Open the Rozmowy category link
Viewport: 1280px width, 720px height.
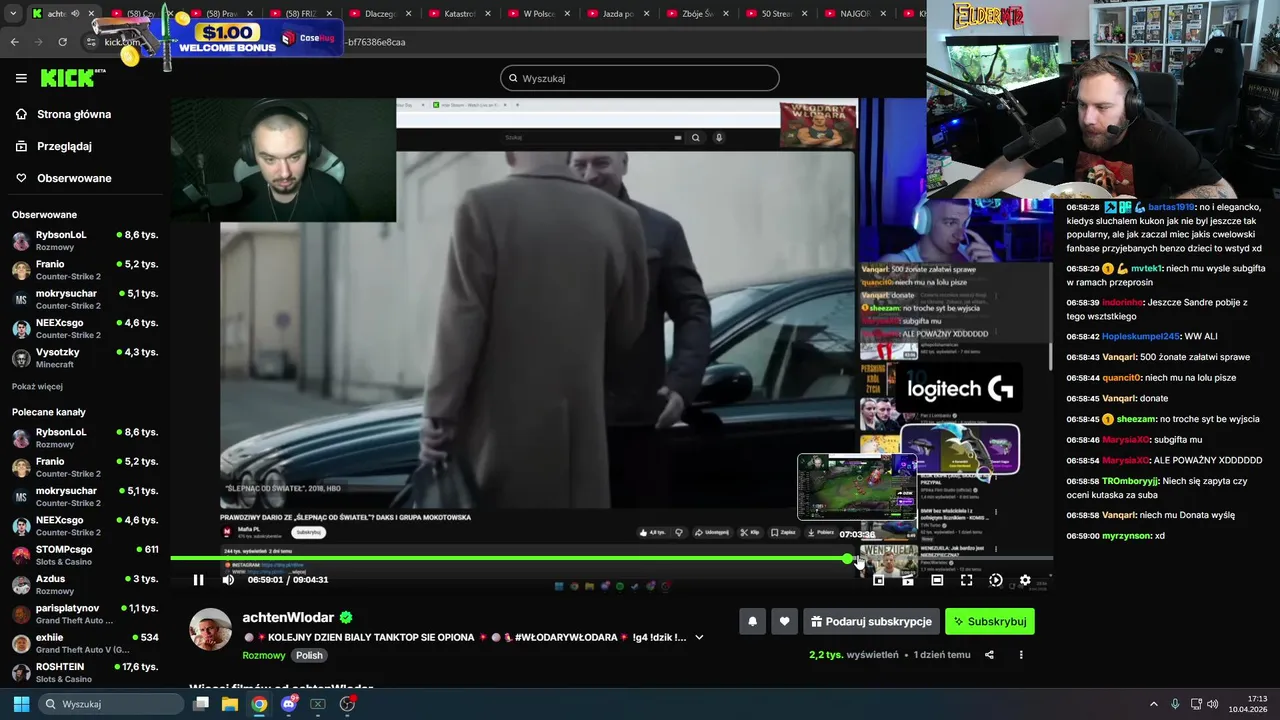264,655
